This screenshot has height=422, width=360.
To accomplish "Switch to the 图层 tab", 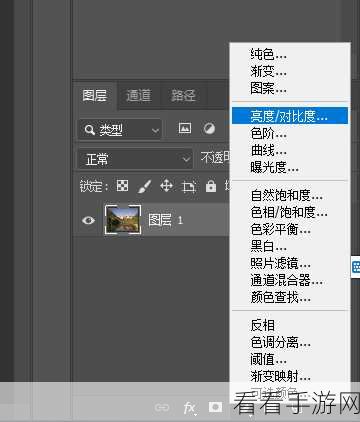I will coord(95,95).
